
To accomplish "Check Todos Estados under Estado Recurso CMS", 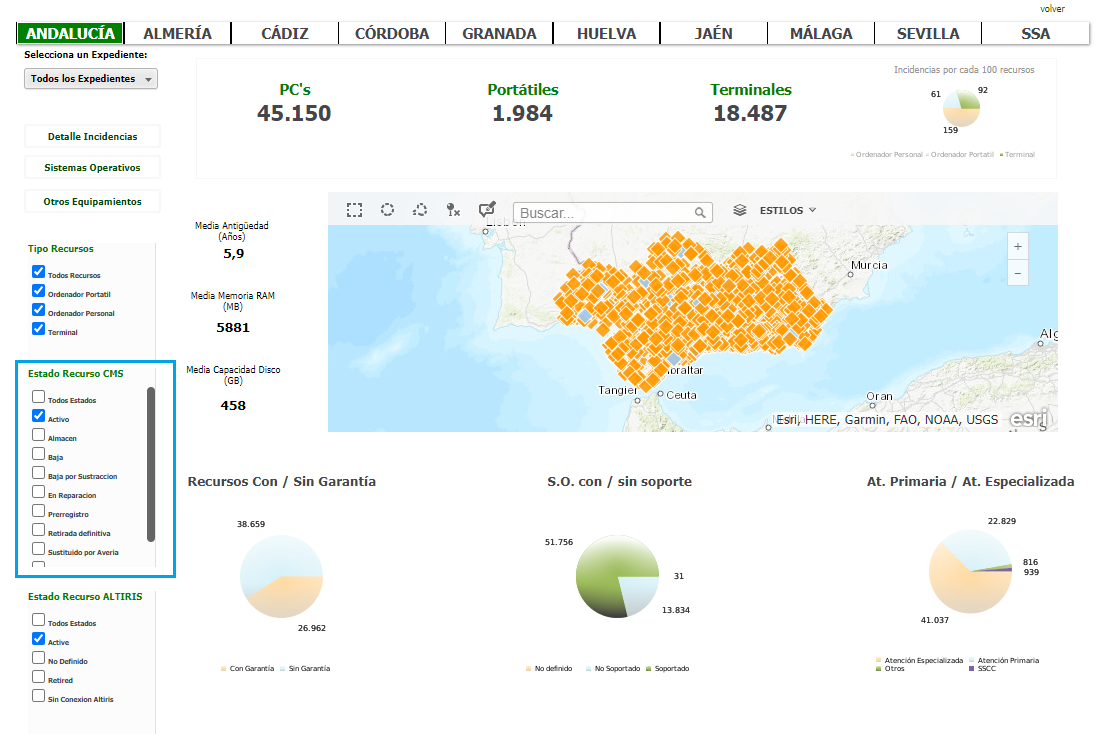I will [x=39, y=397].
